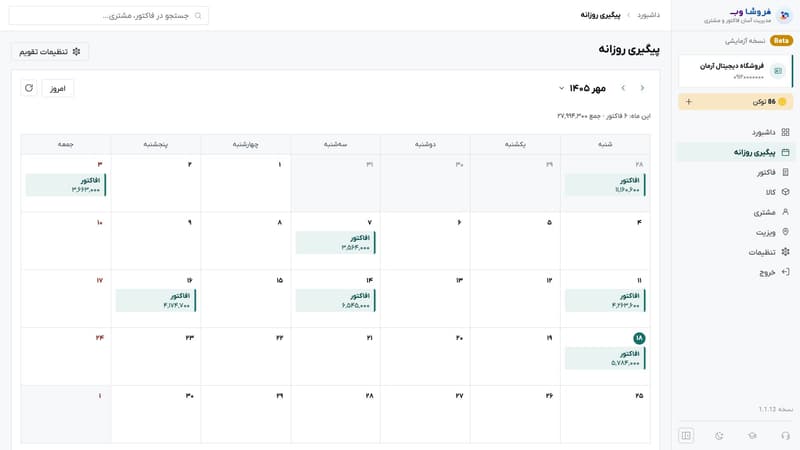Go to the previous month chevron

pos(642,88)
